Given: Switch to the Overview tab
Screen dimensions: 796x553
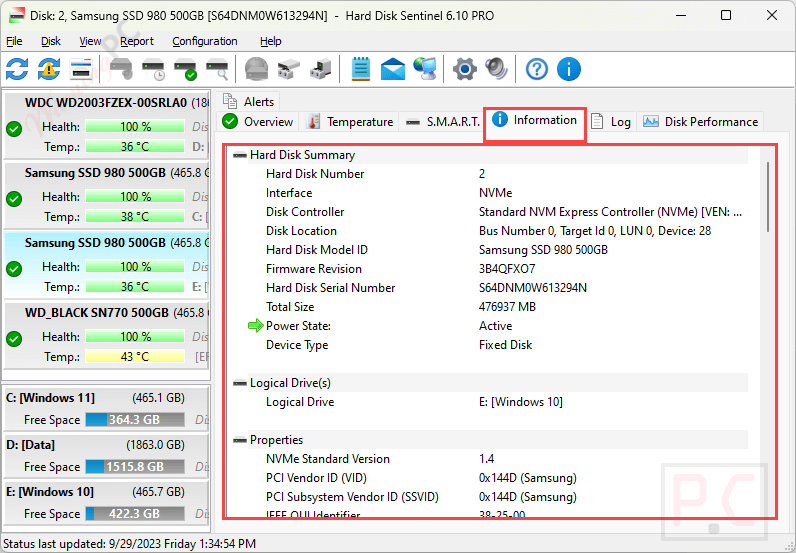Looking at the screenshot, I should coord(258,122).
